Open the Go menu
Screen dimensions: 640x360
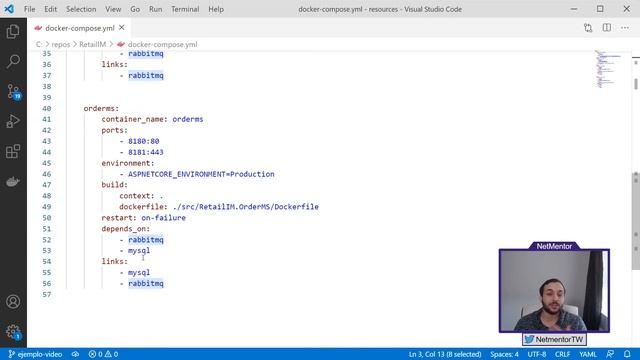coord(135,9)
